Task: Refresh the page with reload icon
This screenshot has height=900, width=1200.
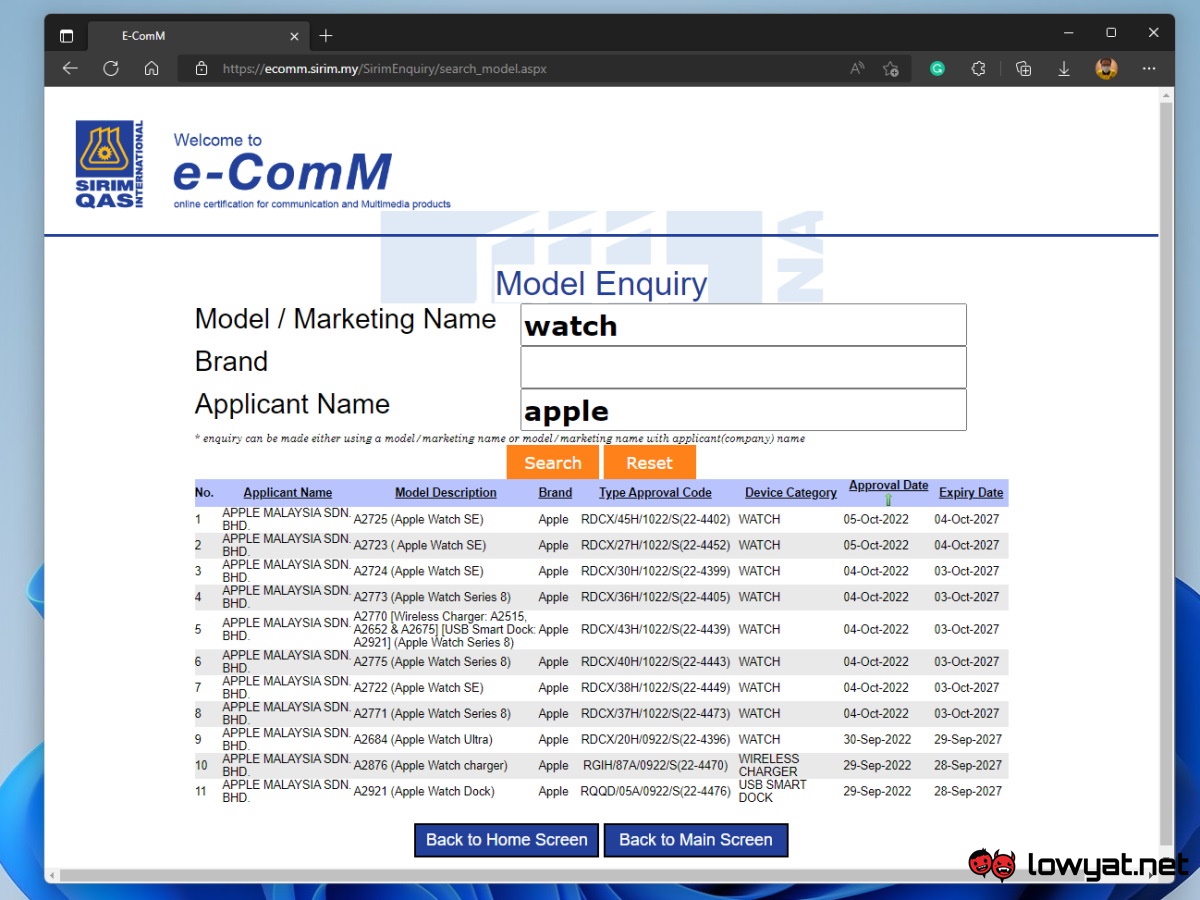Action: [111, 69]
